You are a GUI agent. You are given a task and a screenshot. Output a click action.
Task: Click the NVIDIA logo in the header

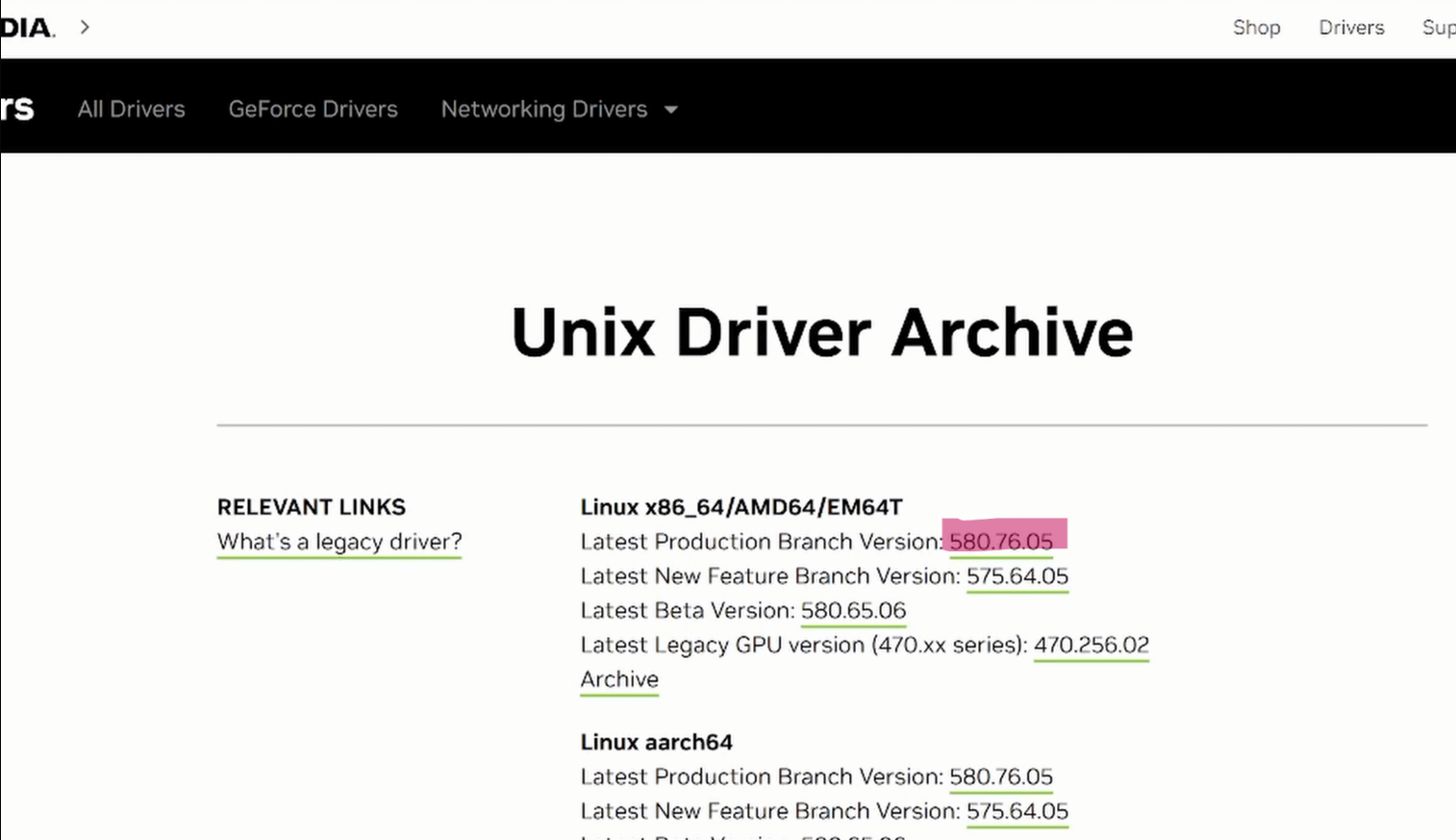point(27,28)
